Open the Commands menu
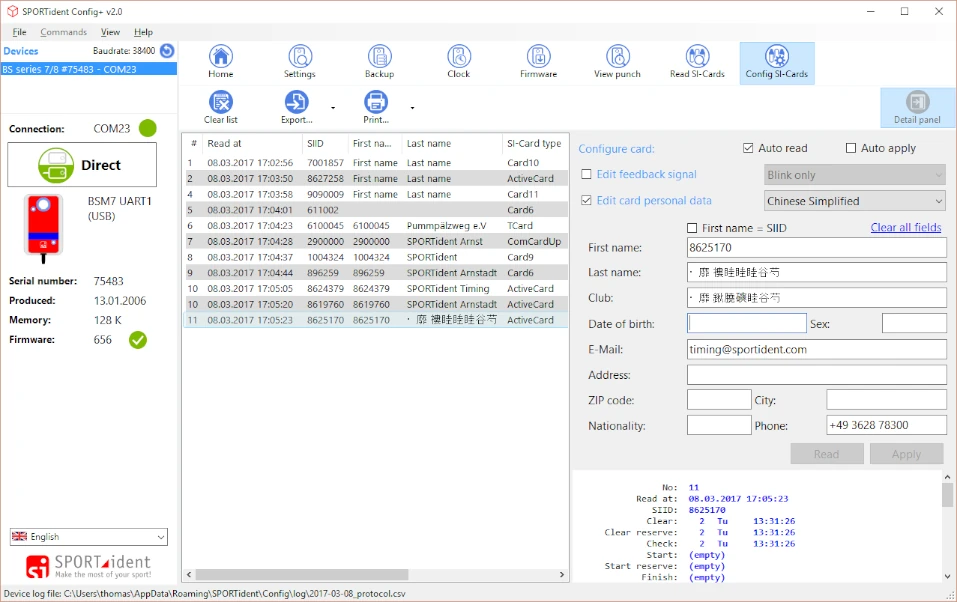 (x=63, y=32)
